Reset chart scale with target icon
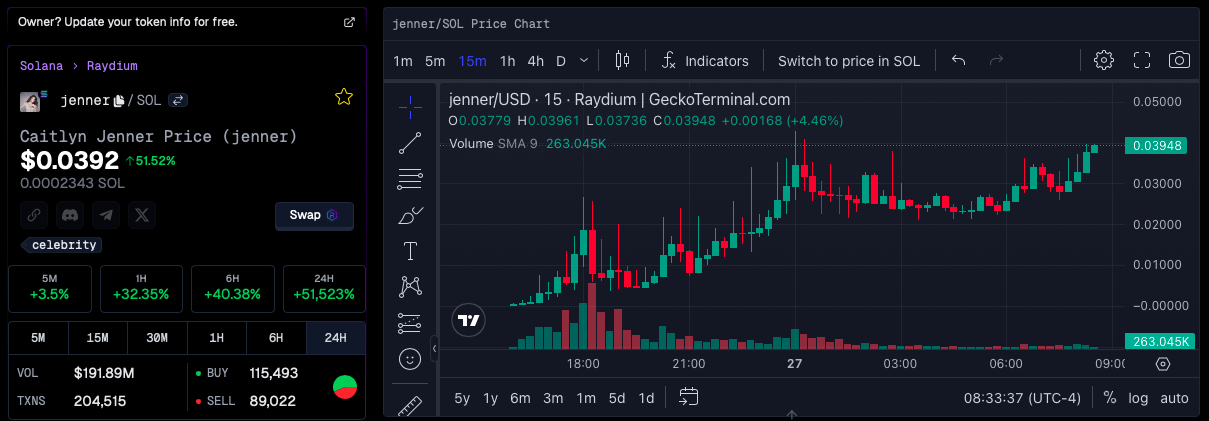This screenshot has width=1209, height=421. point(1162,364)
